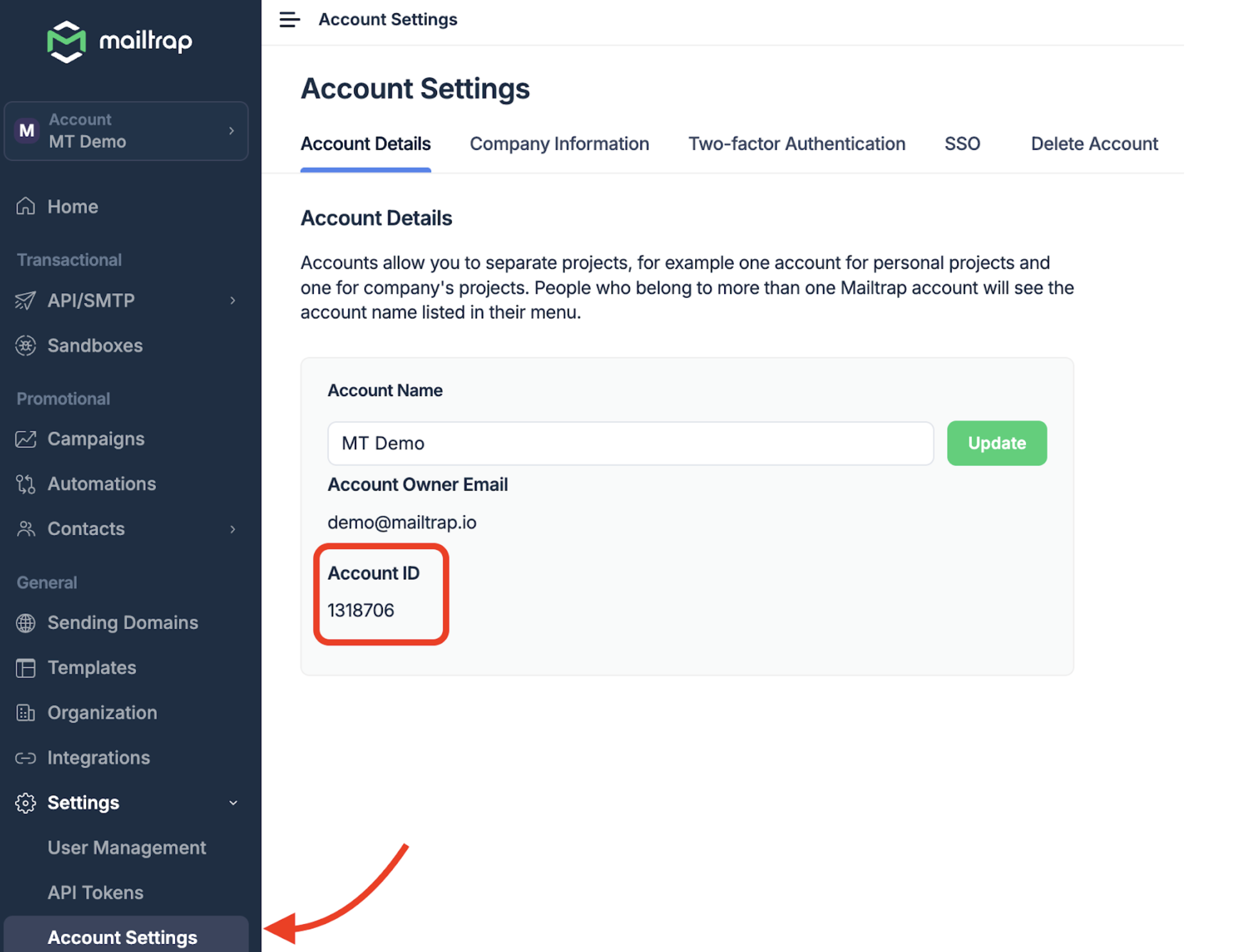Toggle the hamburger sidebar menu icon

click(x=289, y=20)
